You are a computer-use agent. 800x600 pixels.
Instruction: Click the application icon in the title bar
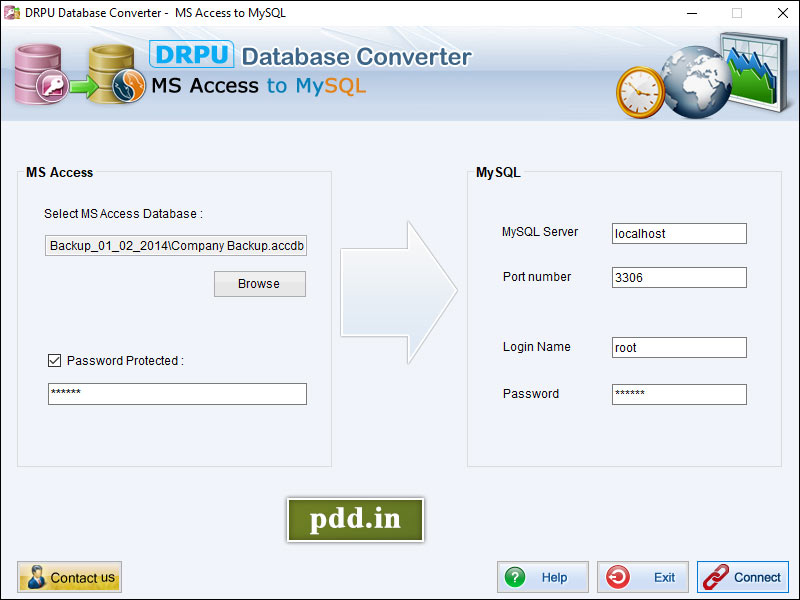pyautogui.click(x=12, y=12)
